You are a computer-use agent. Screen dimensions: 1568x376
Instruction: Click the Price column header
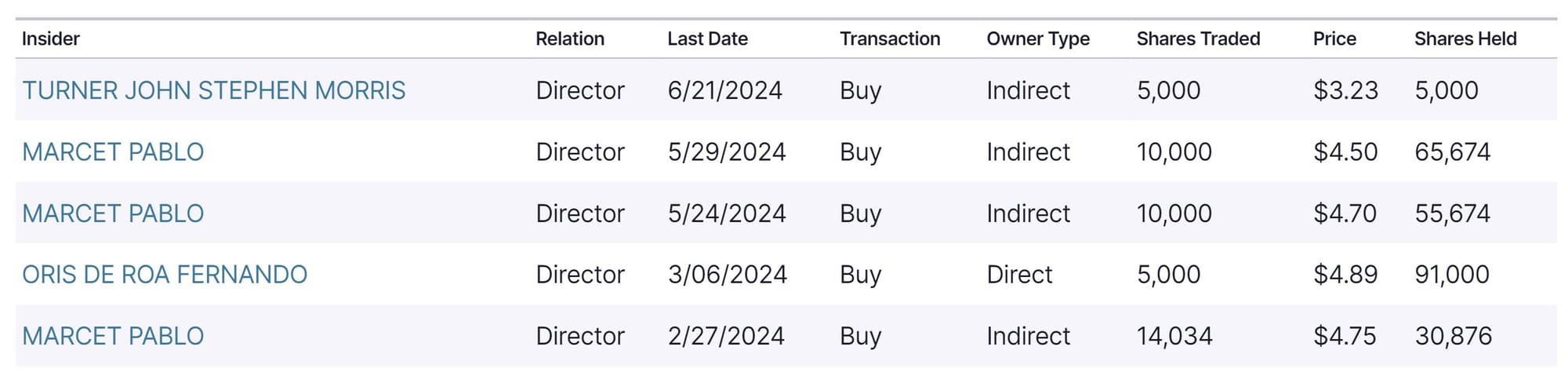pos(1334,38)
